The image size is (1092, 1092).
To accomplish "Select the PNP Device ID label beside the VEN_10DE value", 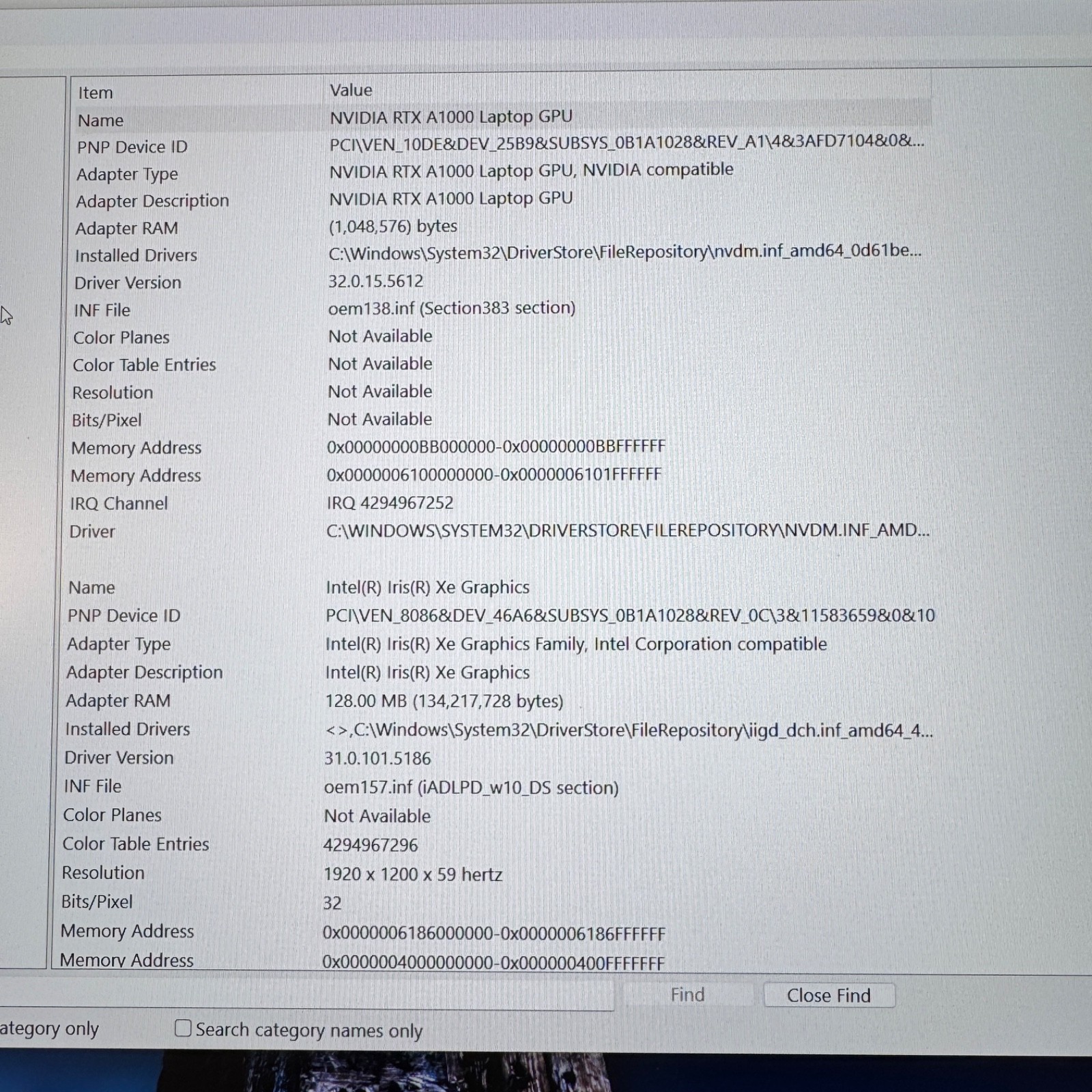I will [132, 147].
